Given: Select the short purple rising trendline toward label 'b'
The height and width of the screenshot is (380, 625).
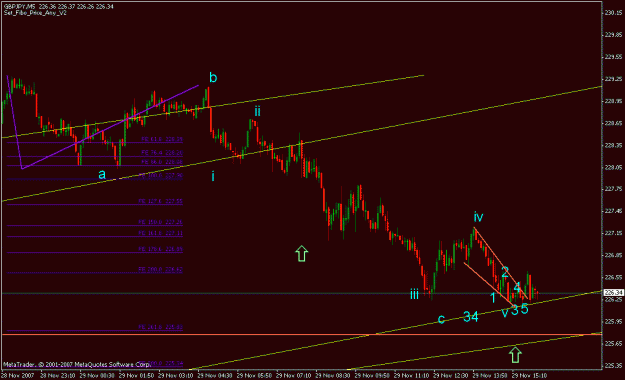Looking at the screenshot, I should (110, 127).
